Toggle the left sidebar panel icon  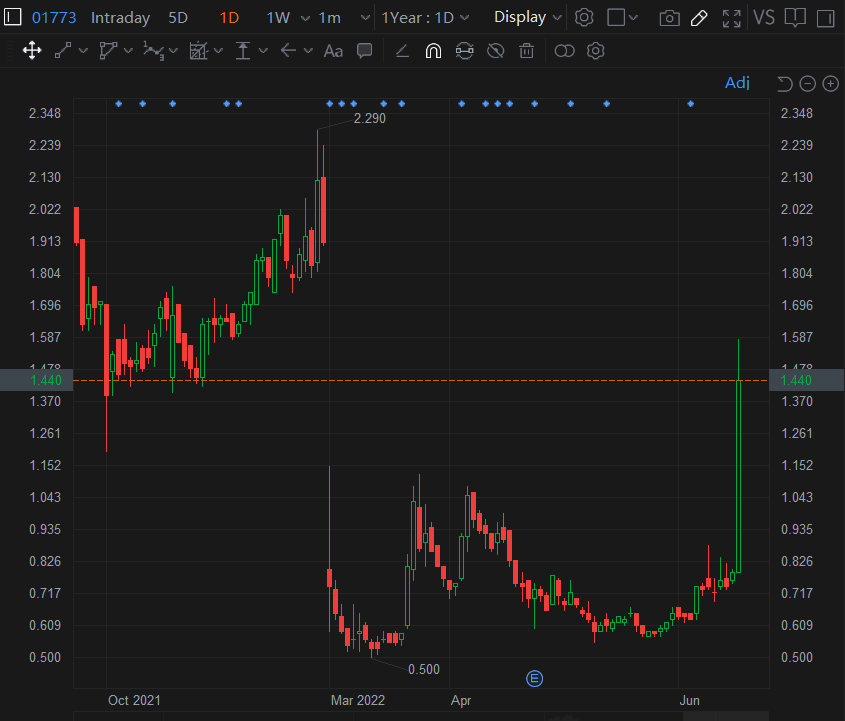tap(12, 17)
